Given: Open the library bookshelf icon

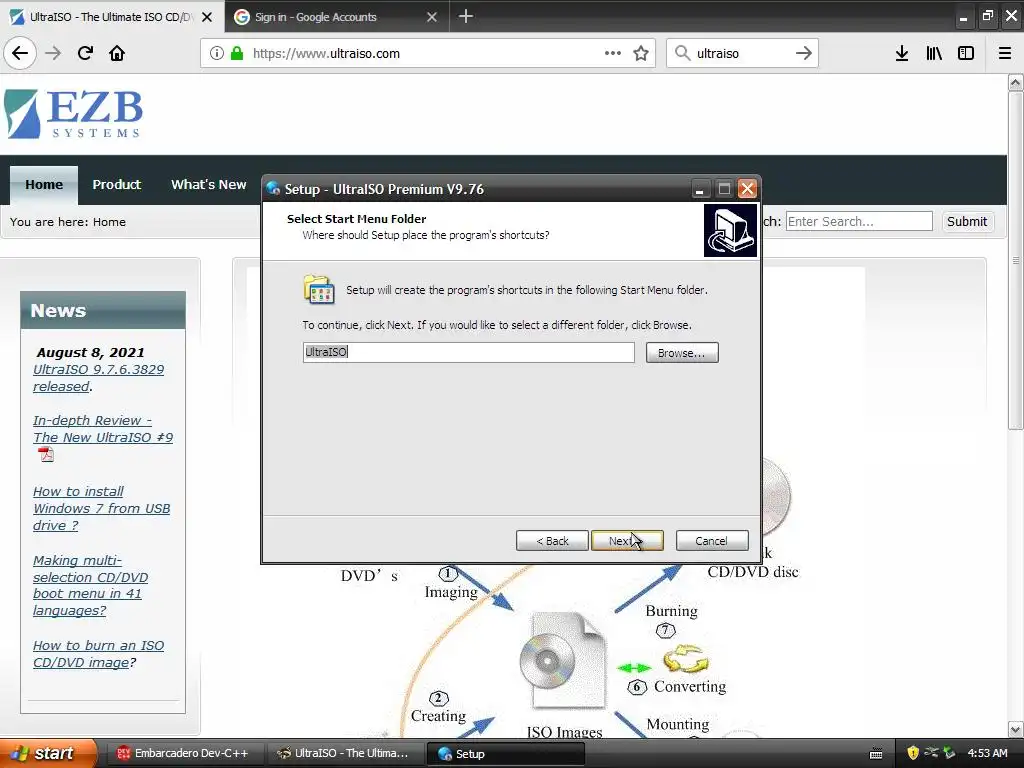Looking at the screenshot, I should click(934, 53).
